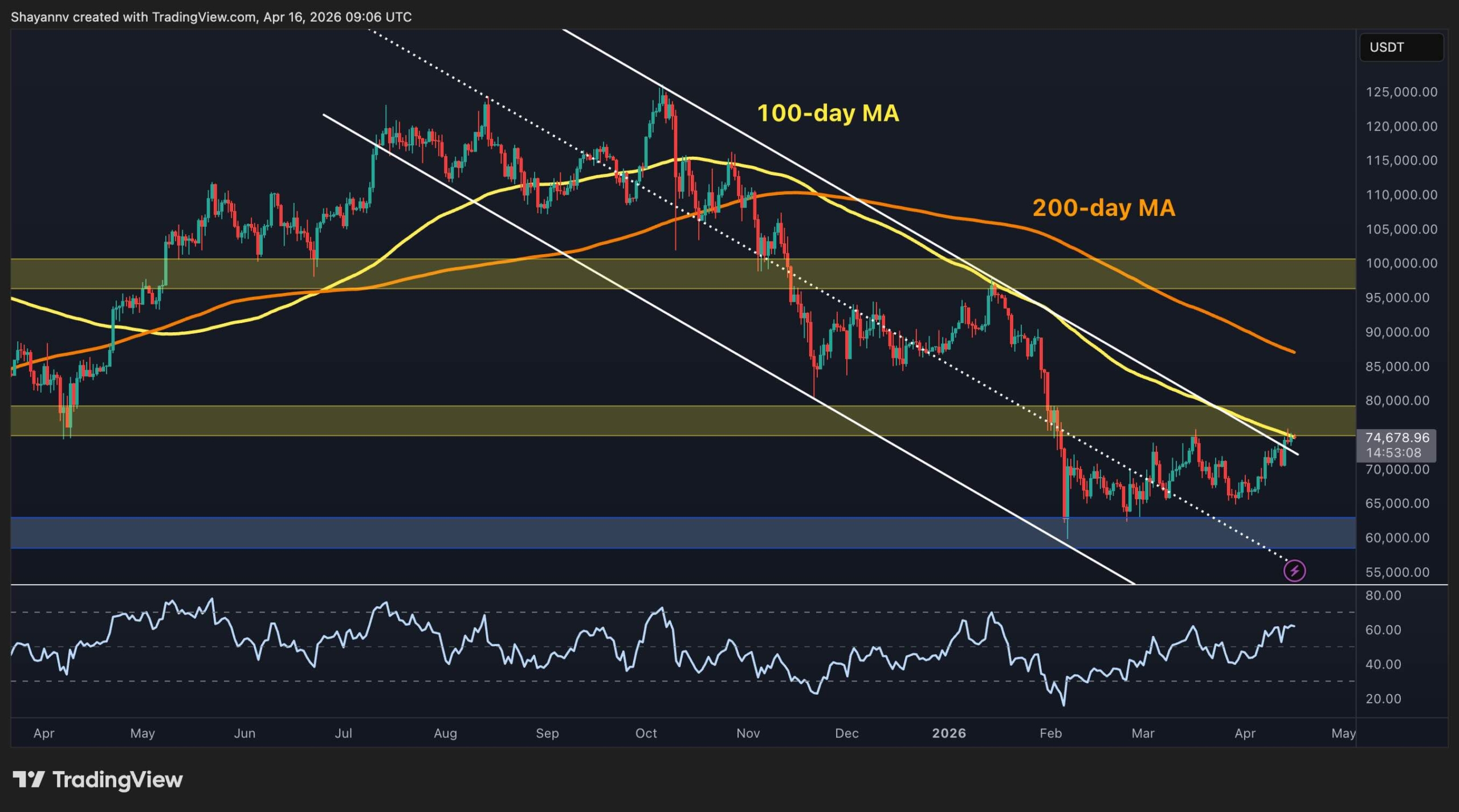Click the purple lightning bolt icon on the chart

[1295, 570]
